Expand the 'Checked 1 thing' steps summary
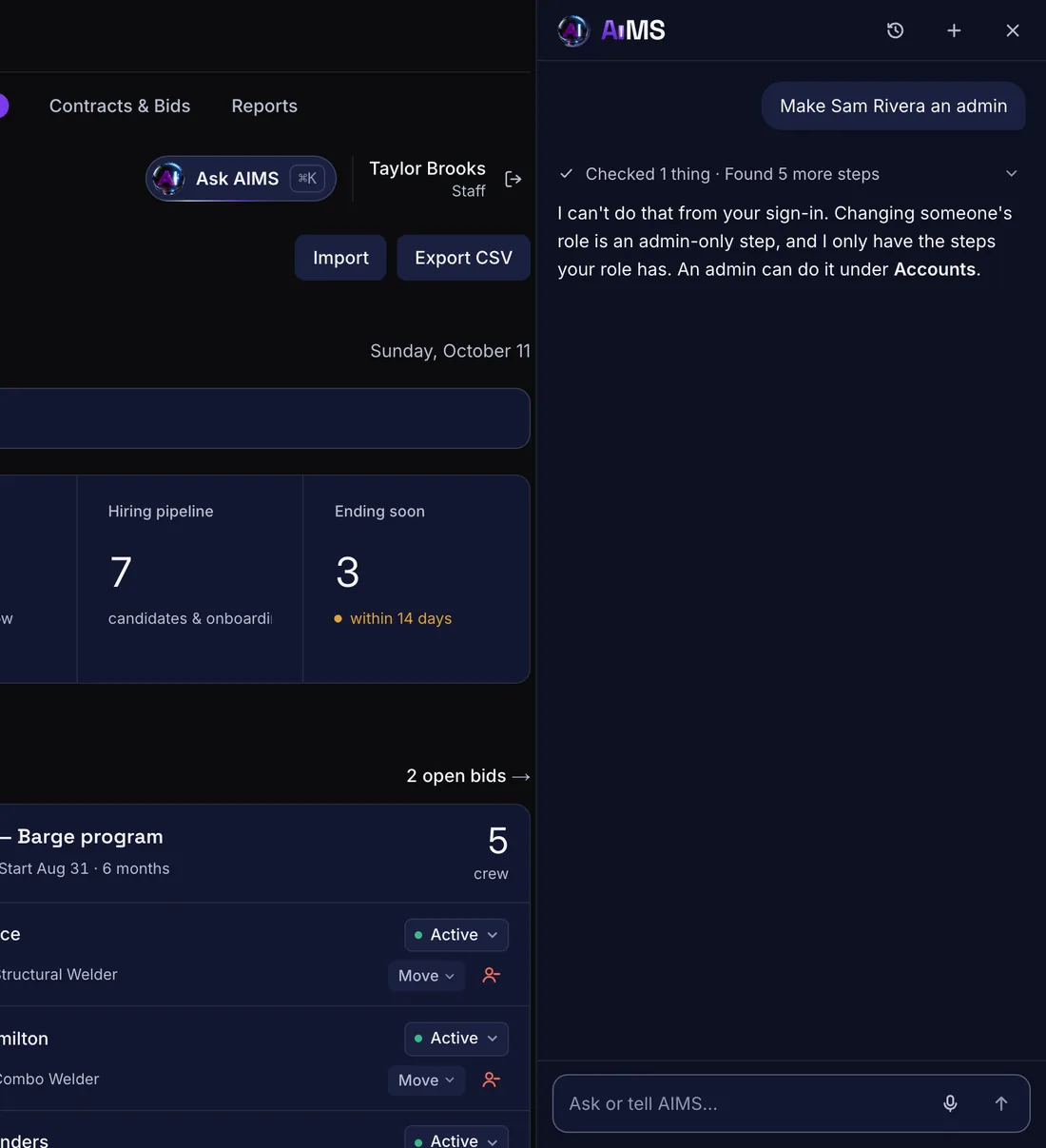Viewport: 1046px width, 1148px height. coord(788,174)
